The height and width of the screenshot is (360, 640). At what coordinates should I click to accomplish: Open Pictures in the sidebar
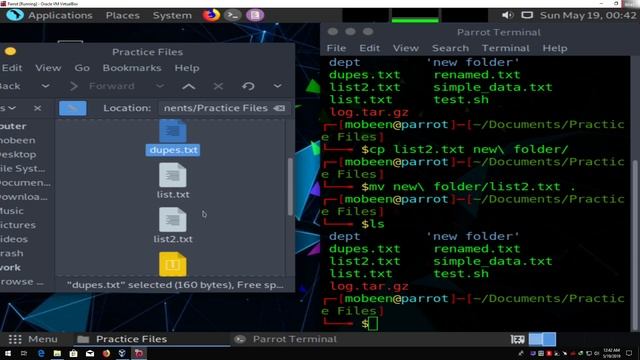pos(18,225)
